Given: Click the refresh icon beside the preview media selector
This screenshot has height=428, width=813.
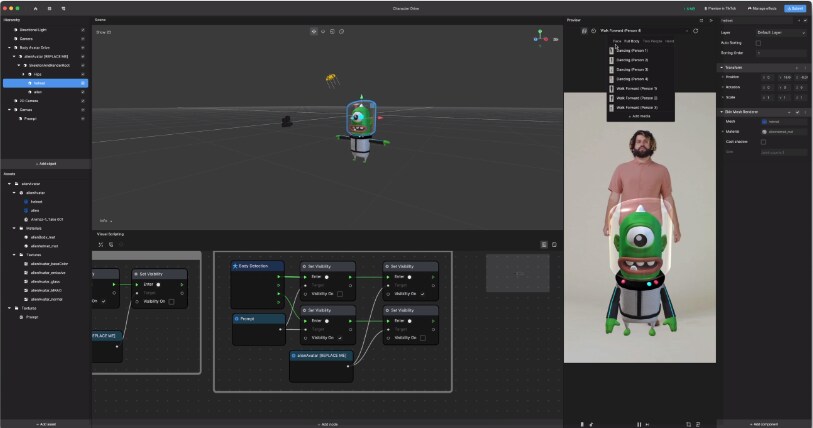Looking at the screenshot, I should [x=695, y=31].
